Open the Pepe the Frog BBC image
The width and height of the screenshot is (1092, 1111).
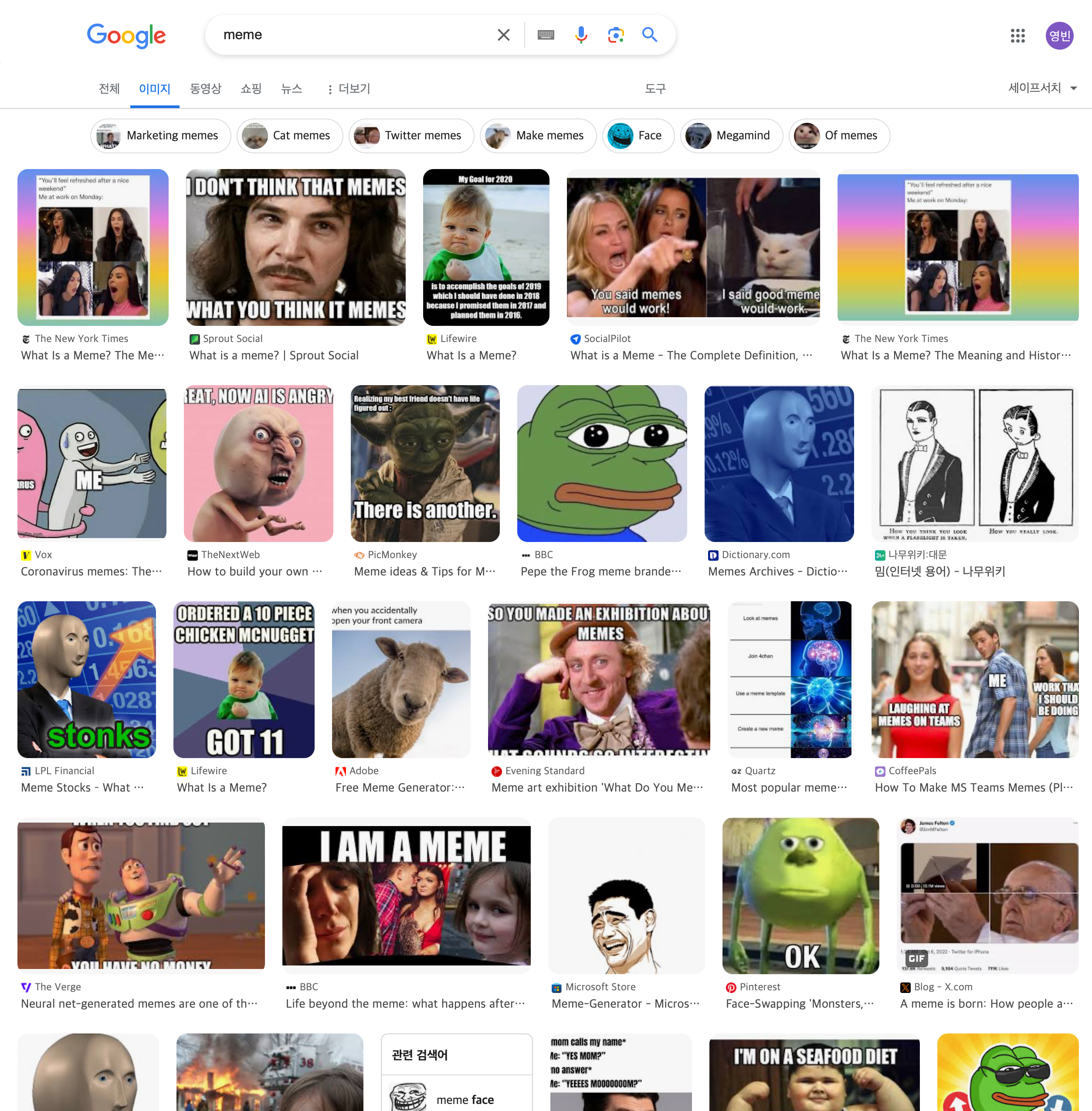click(602, 464)
